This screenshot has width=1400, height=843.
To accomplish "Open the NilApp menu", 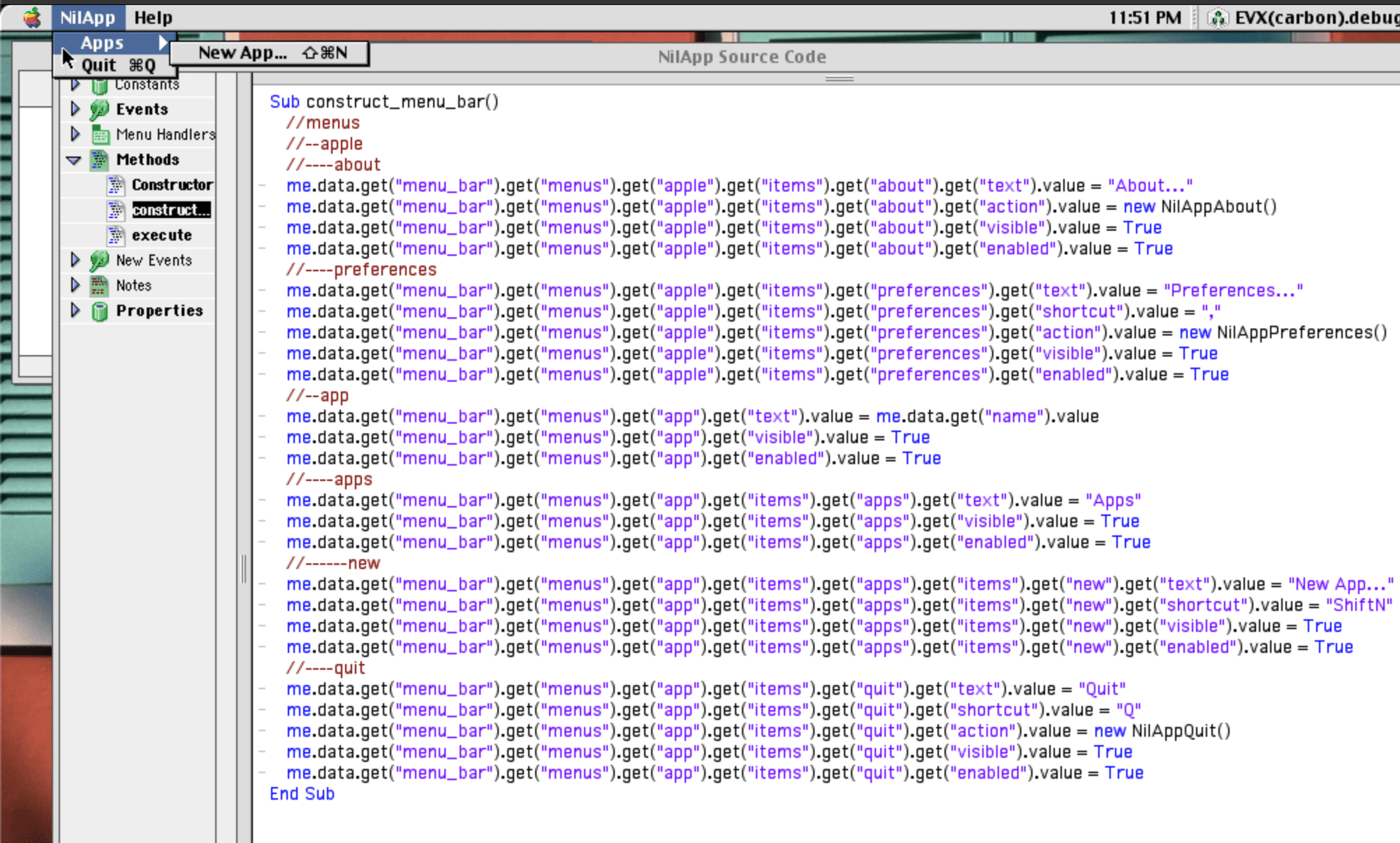I will pyautogui.click(x=87, y=17).
